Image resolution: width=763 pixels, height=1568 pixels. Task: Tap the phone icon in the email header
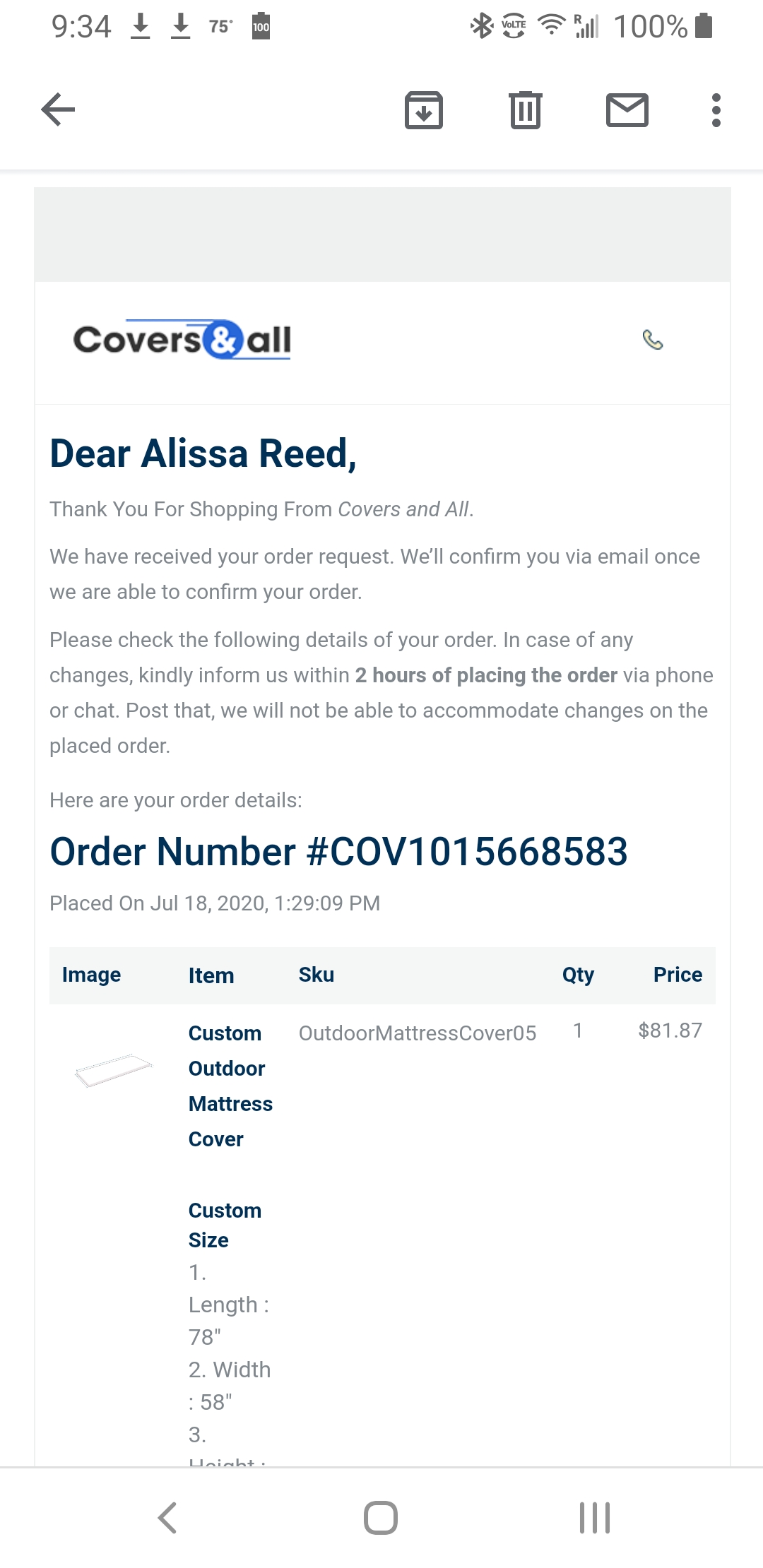[652, 340]
